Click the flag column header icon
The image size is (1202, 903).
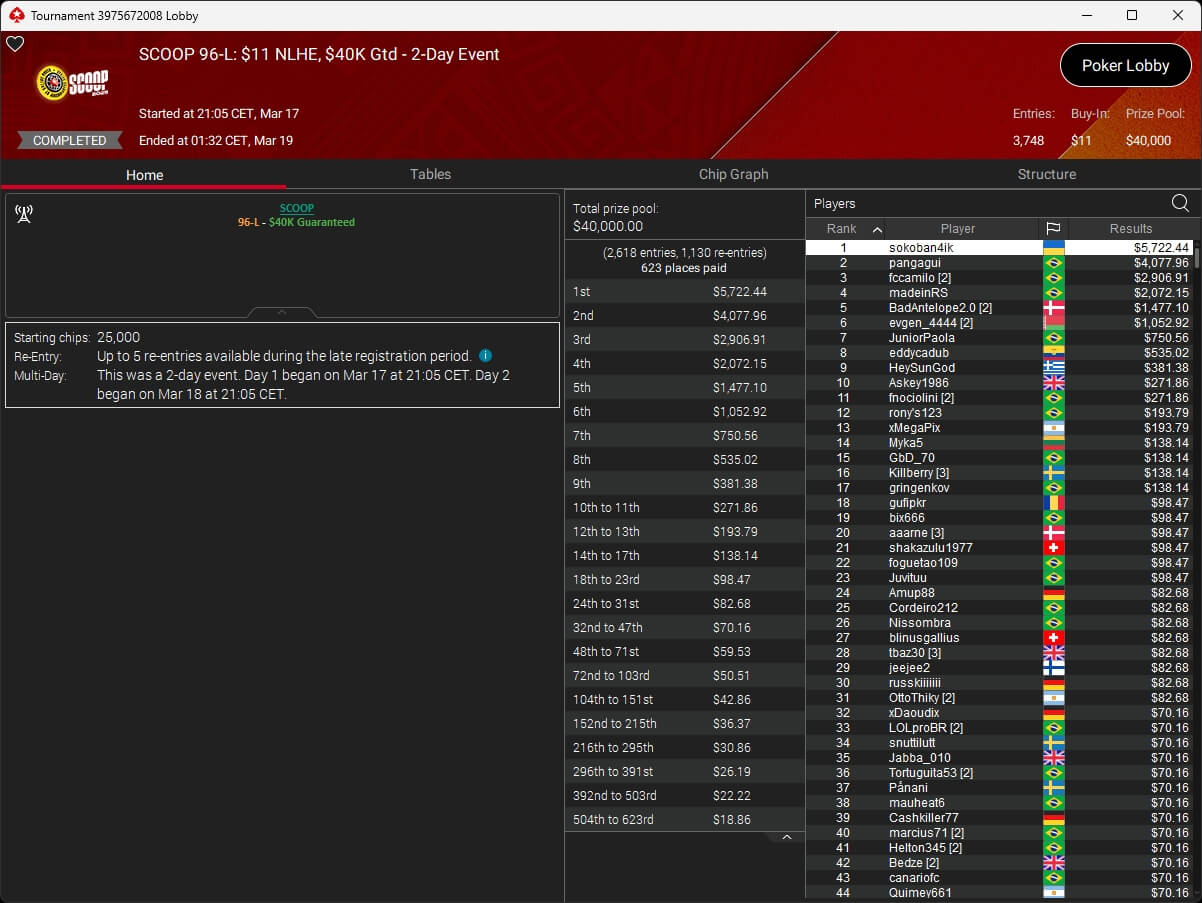tap(1053, 229)
